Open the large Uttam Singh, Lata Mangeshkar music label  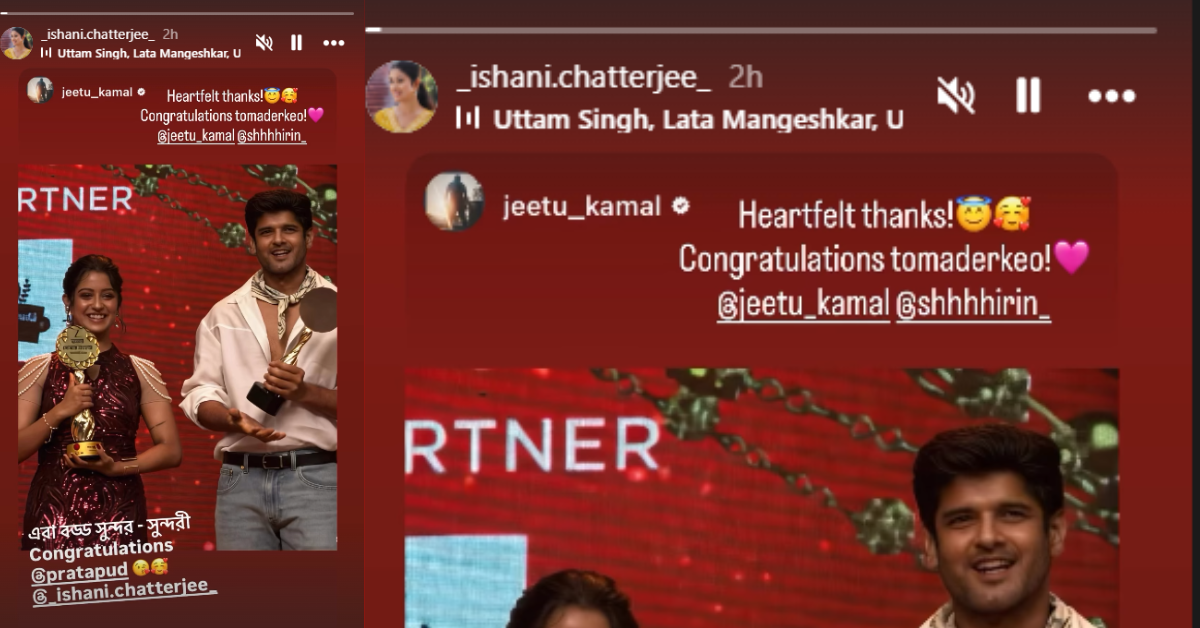698,119
